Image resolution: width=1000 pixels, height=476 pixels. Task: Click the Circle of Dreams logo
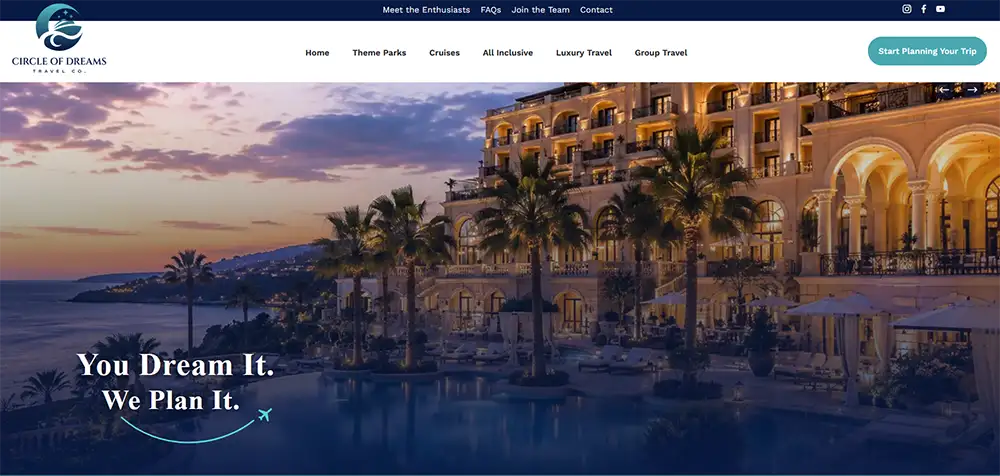coord(59,38)
